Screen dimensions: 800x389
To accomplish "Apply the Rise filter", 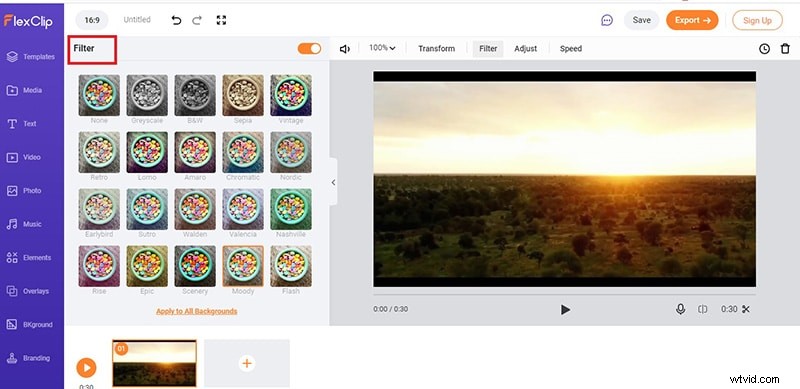I will click(x=99, y=266).
